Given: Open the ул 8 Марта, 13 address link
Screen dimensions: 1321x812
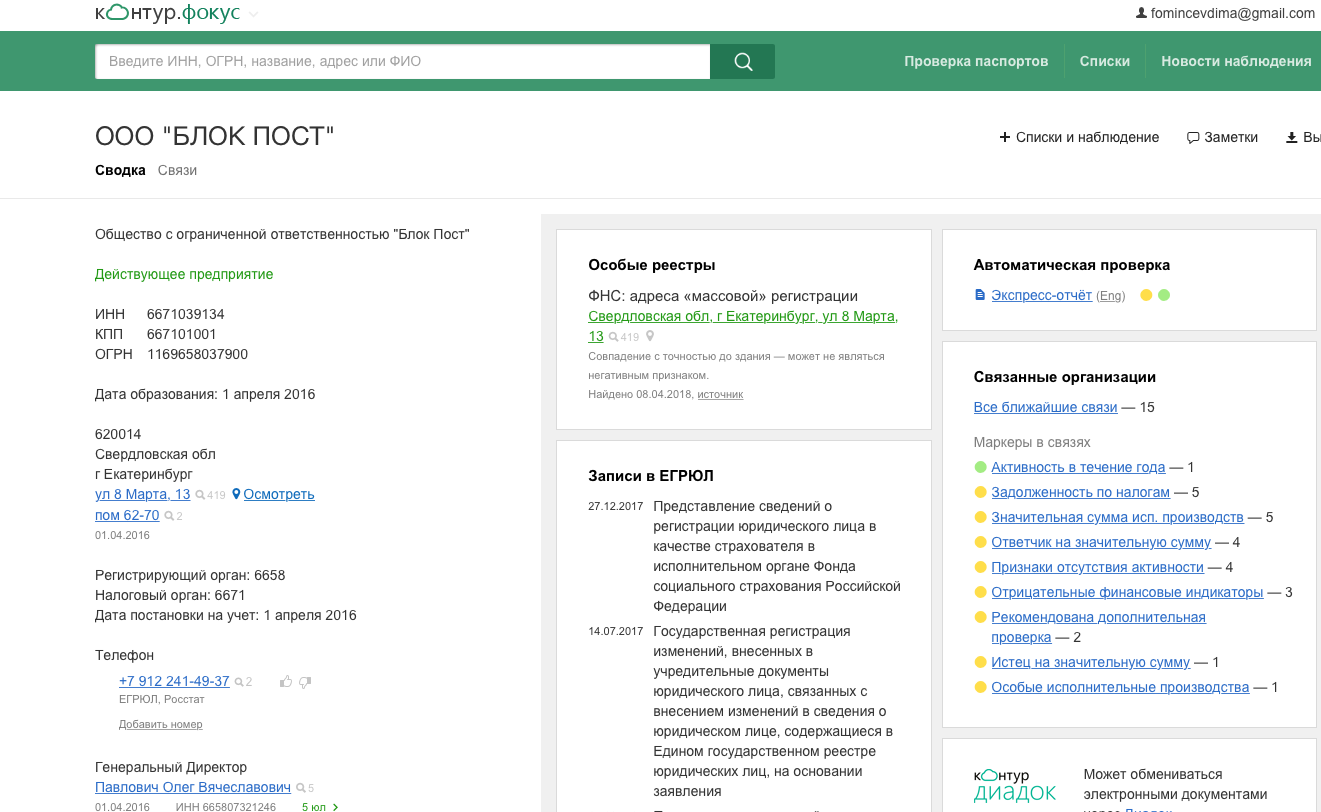Looking at the screenshot, I should 142,494.
